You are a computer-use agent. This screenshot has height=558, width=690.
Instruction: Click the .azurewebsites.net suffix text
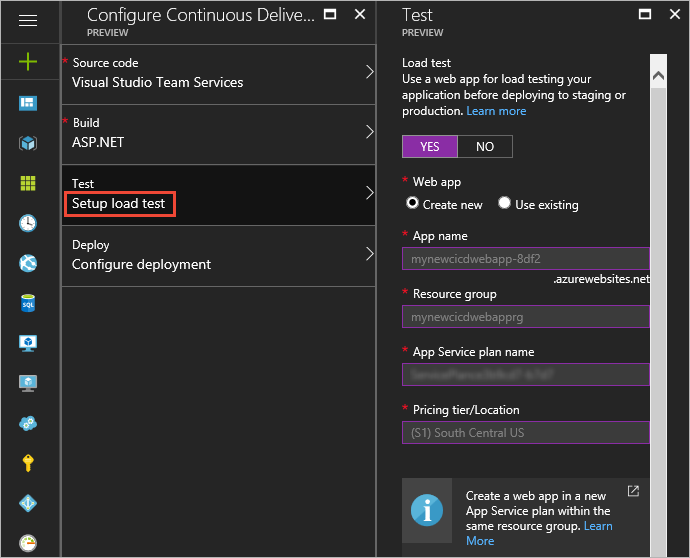[602, 279]
